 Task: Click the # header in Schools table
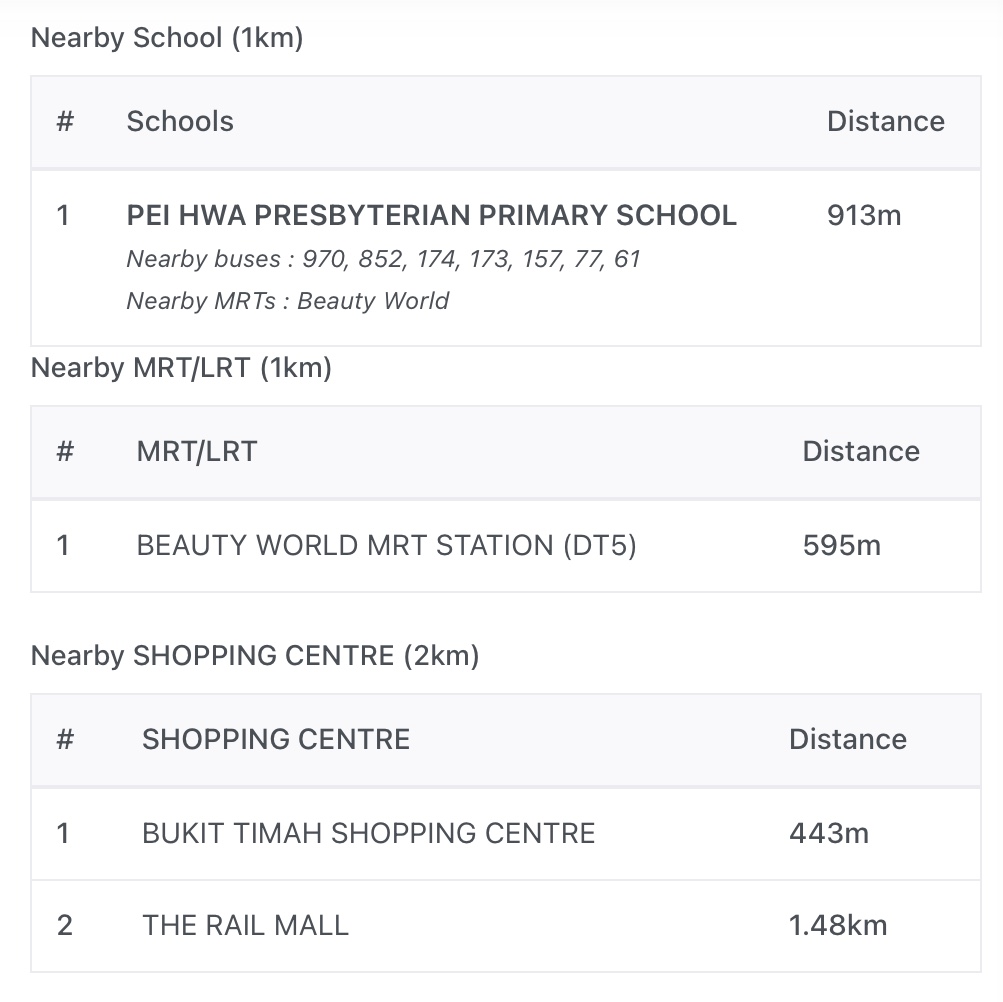pyautogui.click(x=65, y=121)
